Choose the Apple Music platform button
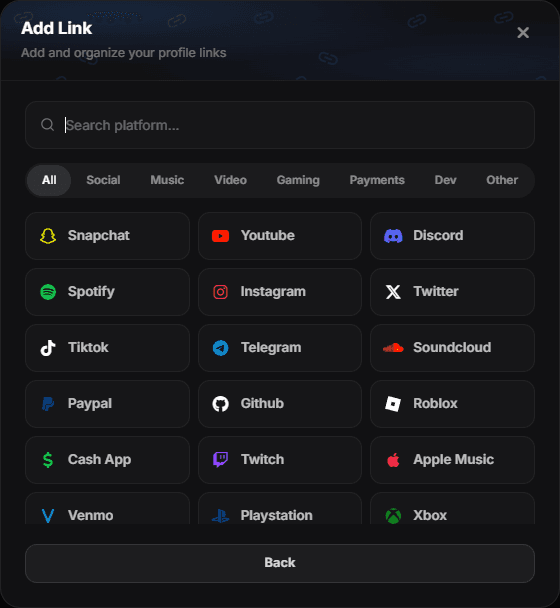 pyautogui.click(x=453, y=460)
